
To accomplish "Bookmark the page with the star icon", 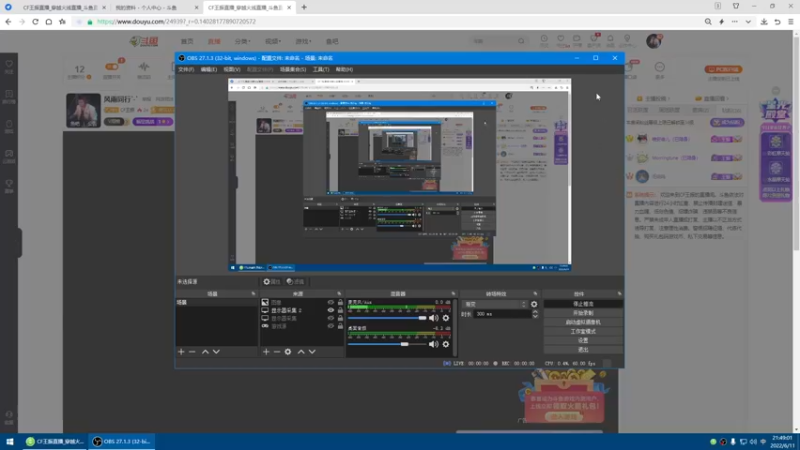I will coord(62,21).
